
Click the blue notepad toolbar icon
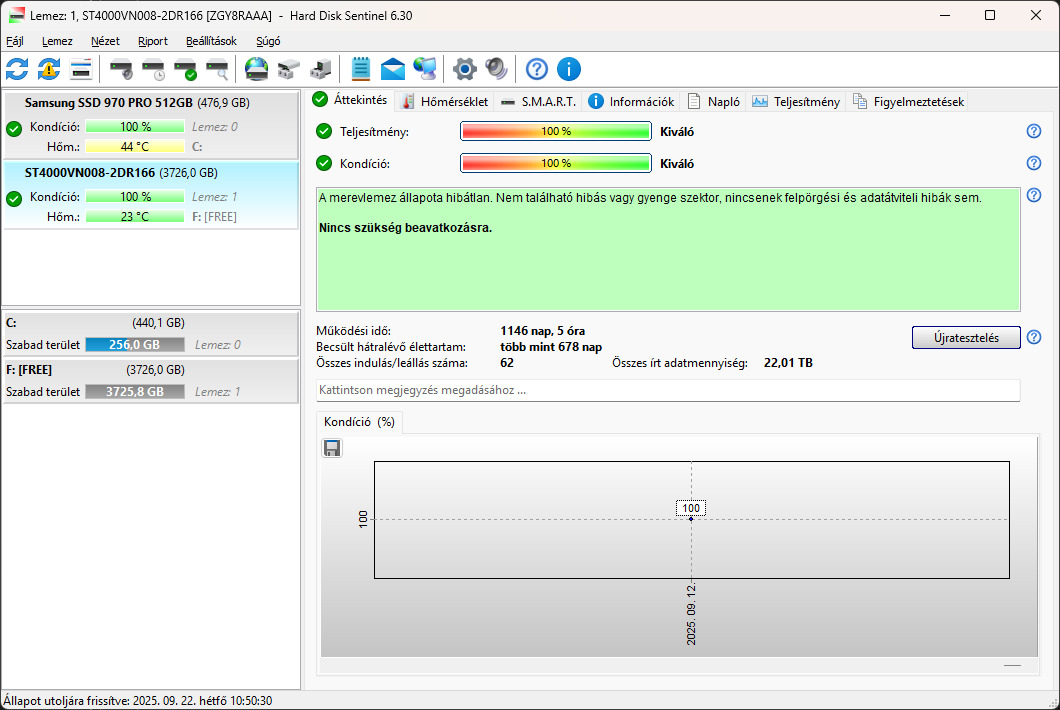[x=361, y=69]
